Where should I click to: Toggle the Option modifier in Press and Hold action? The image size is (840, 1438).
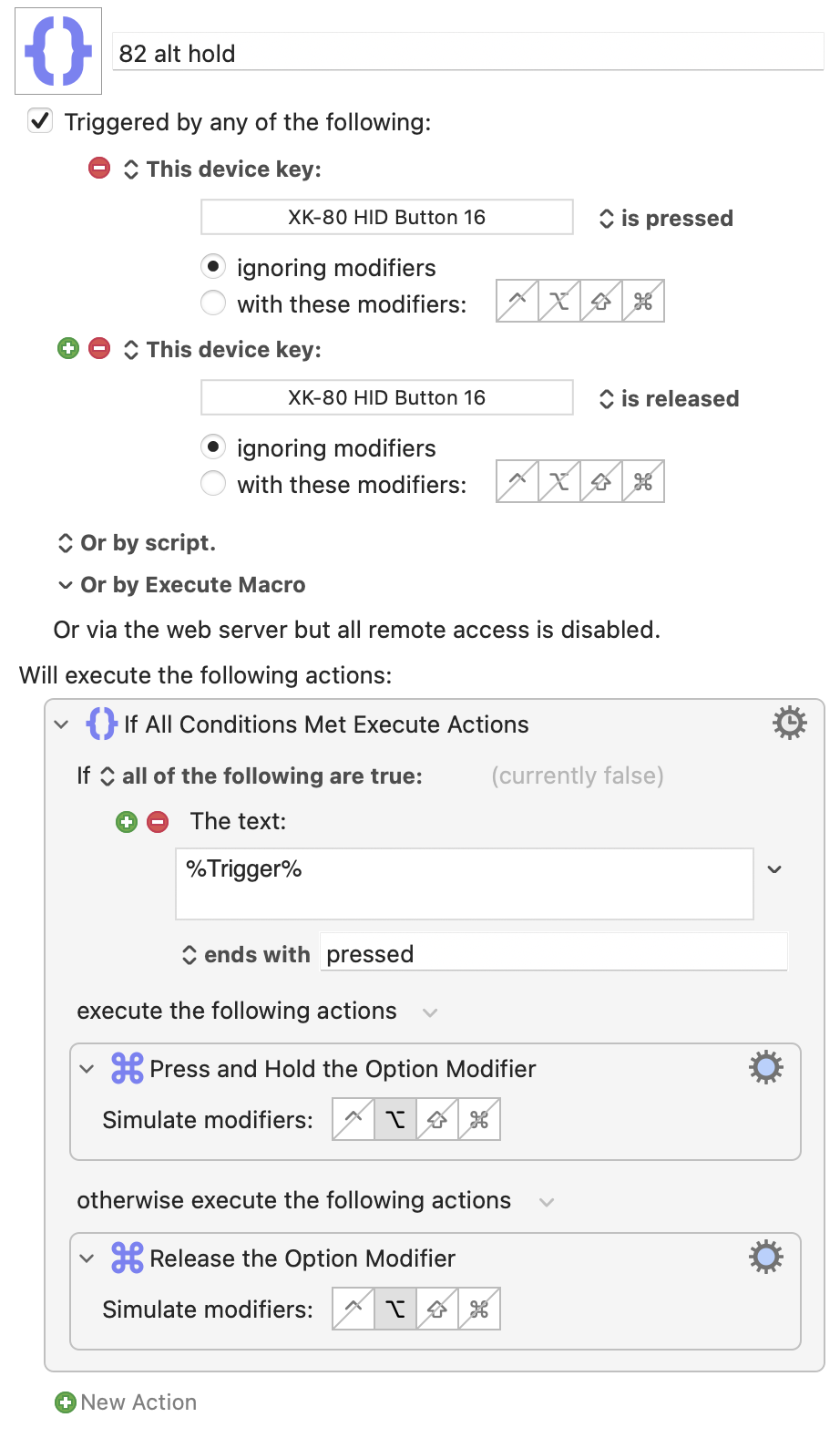pyautogui.click(x=395, y=1119)
